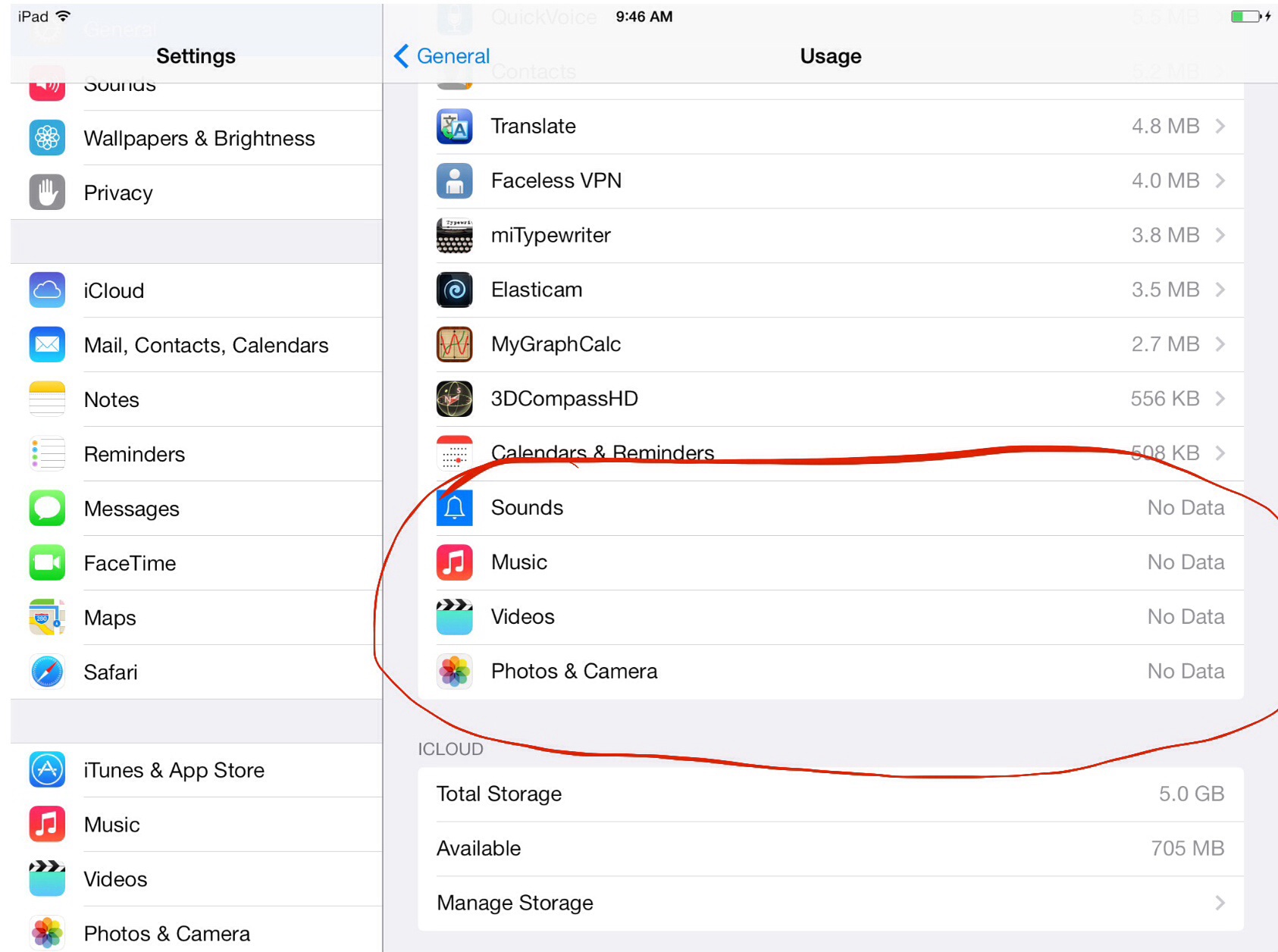Tap the '556 KB' size for 3DCompassHD
Screen dimensions: 1278x952
pyautogui.click(x=1165, y=399)
